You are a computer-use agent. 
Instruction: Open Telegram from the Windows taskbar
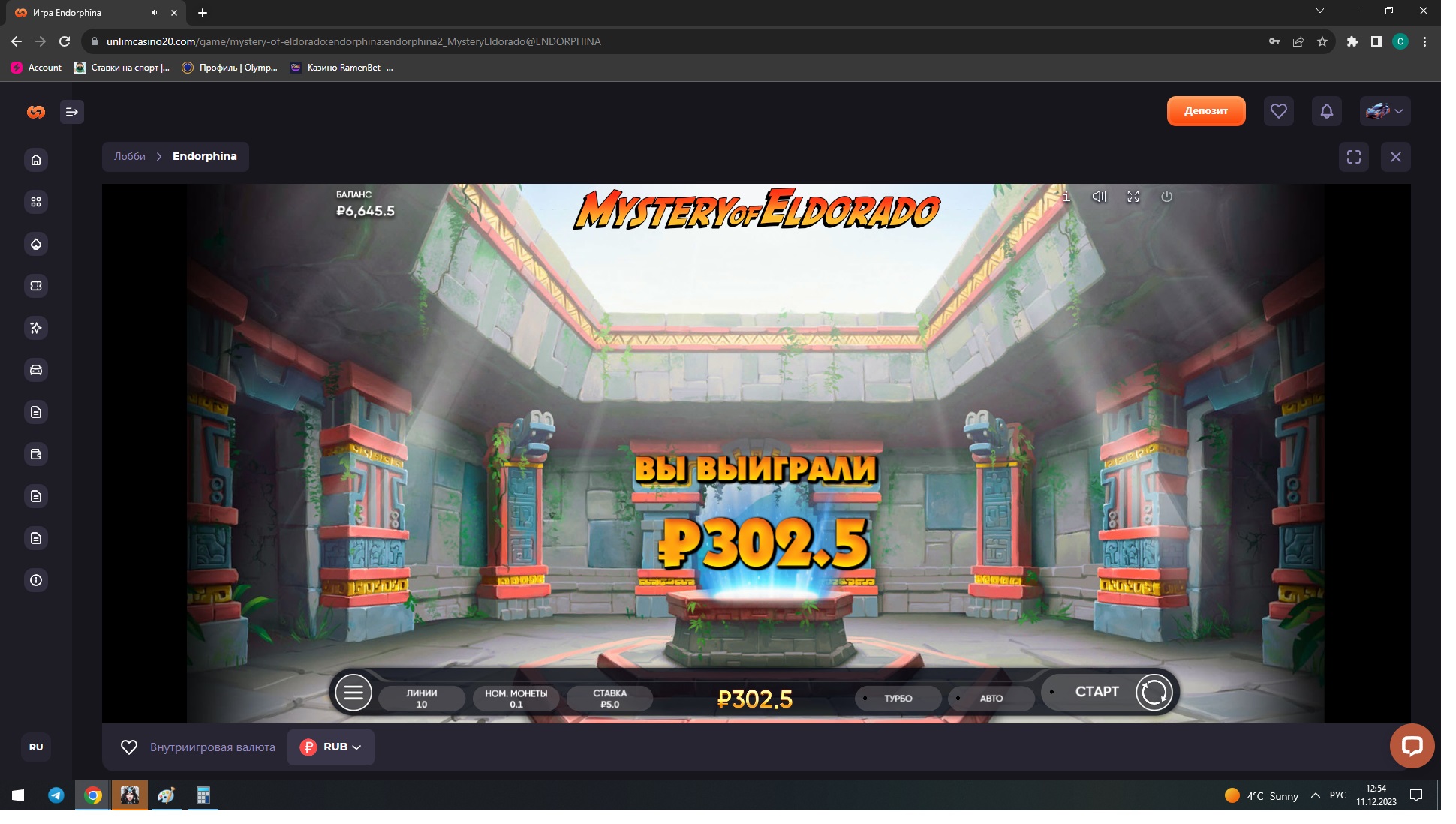tap(56, 795)
